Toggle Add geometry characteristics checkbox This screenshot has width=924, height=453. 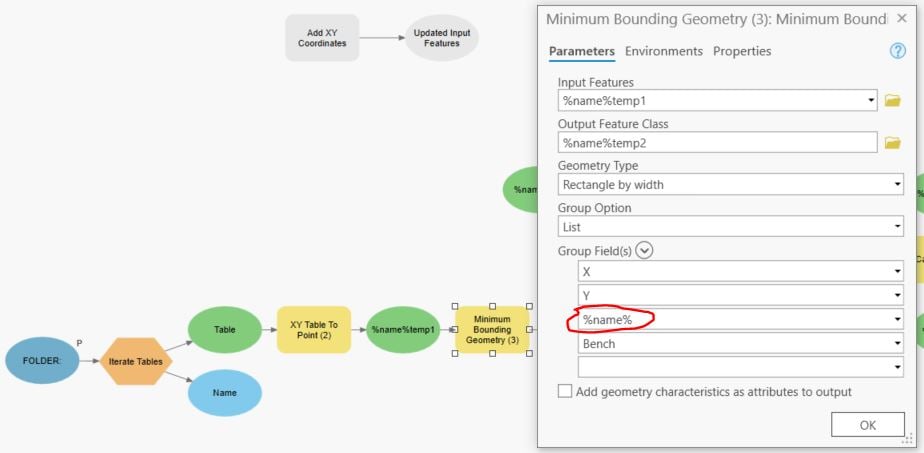pyautogui.click(x=565, y=391)
